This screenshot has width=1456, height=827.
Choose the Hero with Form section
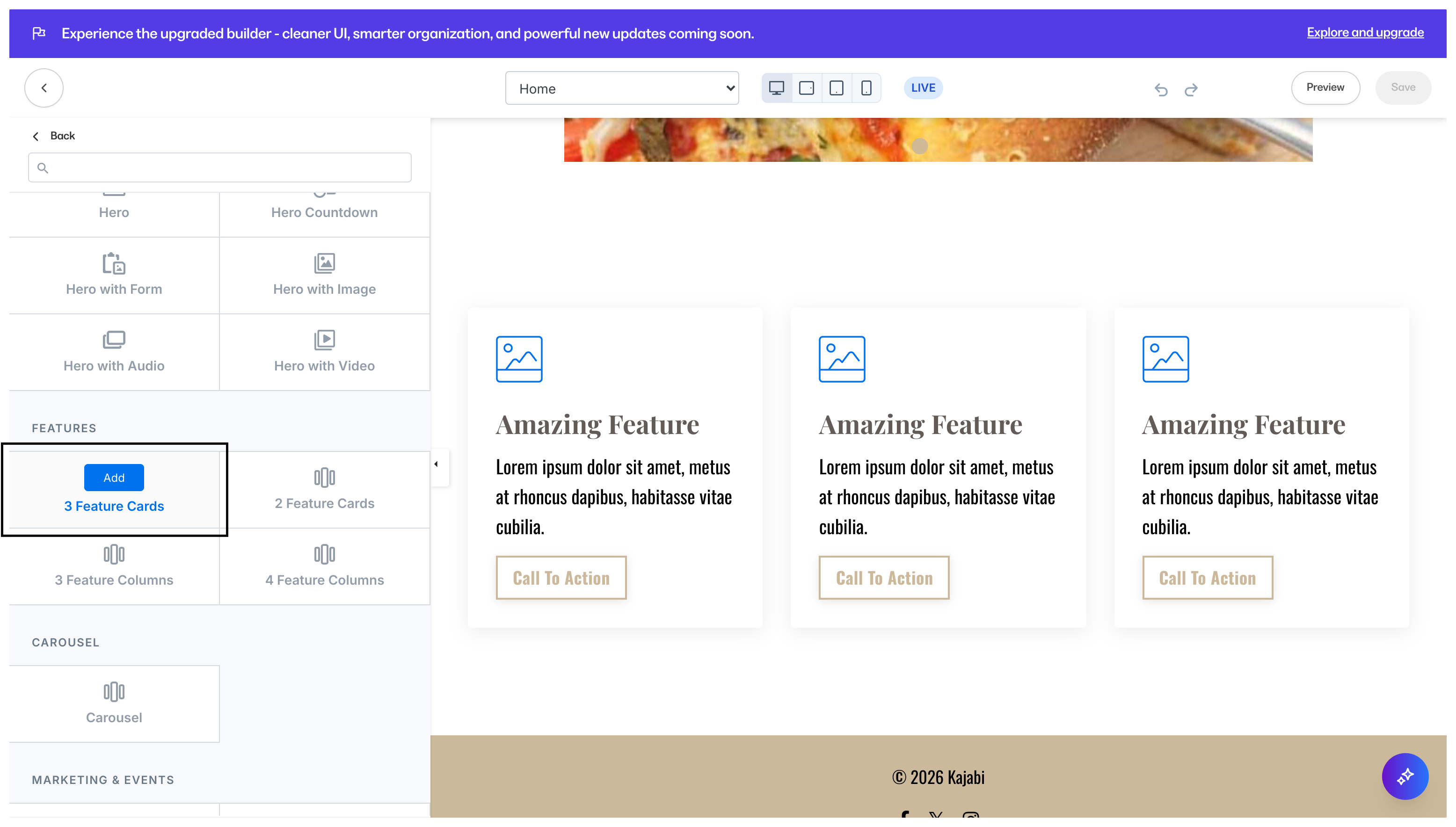(x=114, y=275)
